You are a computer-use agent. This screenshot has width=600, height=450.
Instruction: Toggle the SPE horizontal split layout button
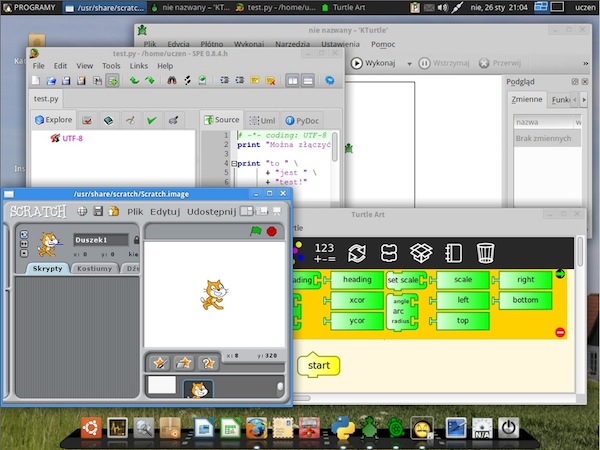tap(308, 81)
